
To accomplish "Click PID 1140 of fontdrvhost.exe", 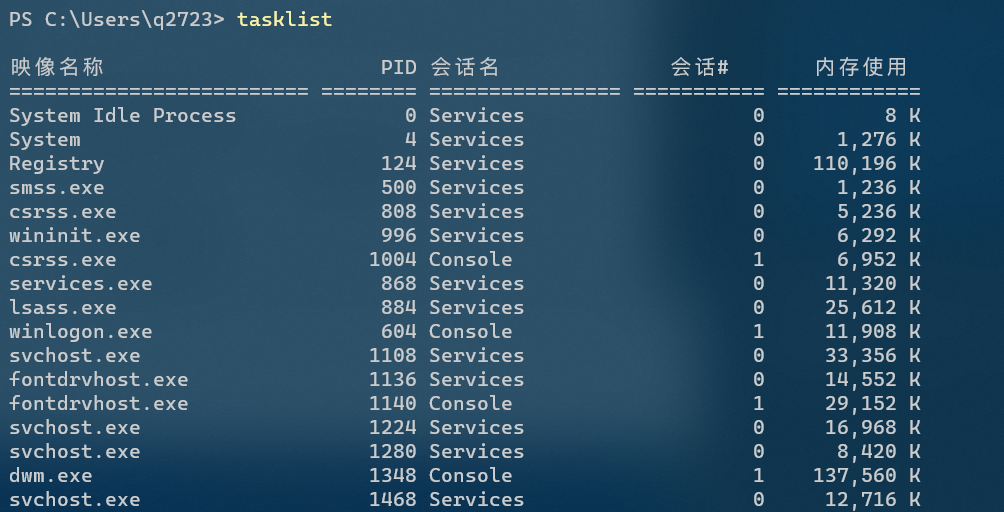I will (393, 404).
